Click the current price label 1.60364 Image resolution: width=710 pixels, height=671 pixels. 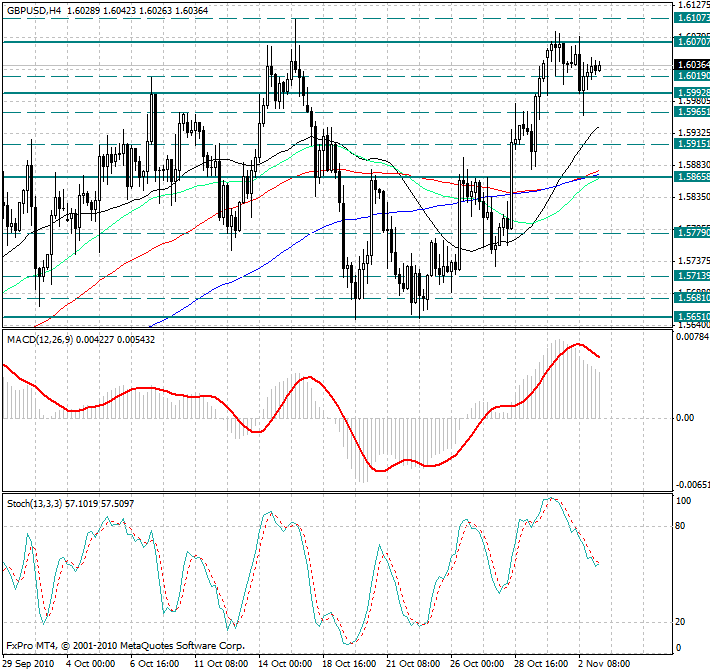click(692, 65)
